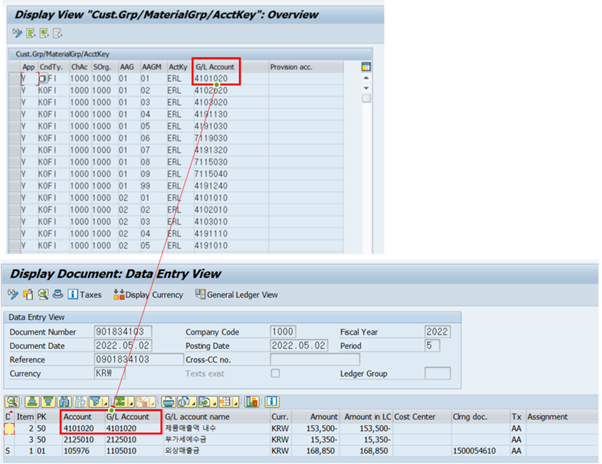The height and width of the screenshot is (464, 602).
Task: Click empty Ledger Group field
Action: click(437, 373)
